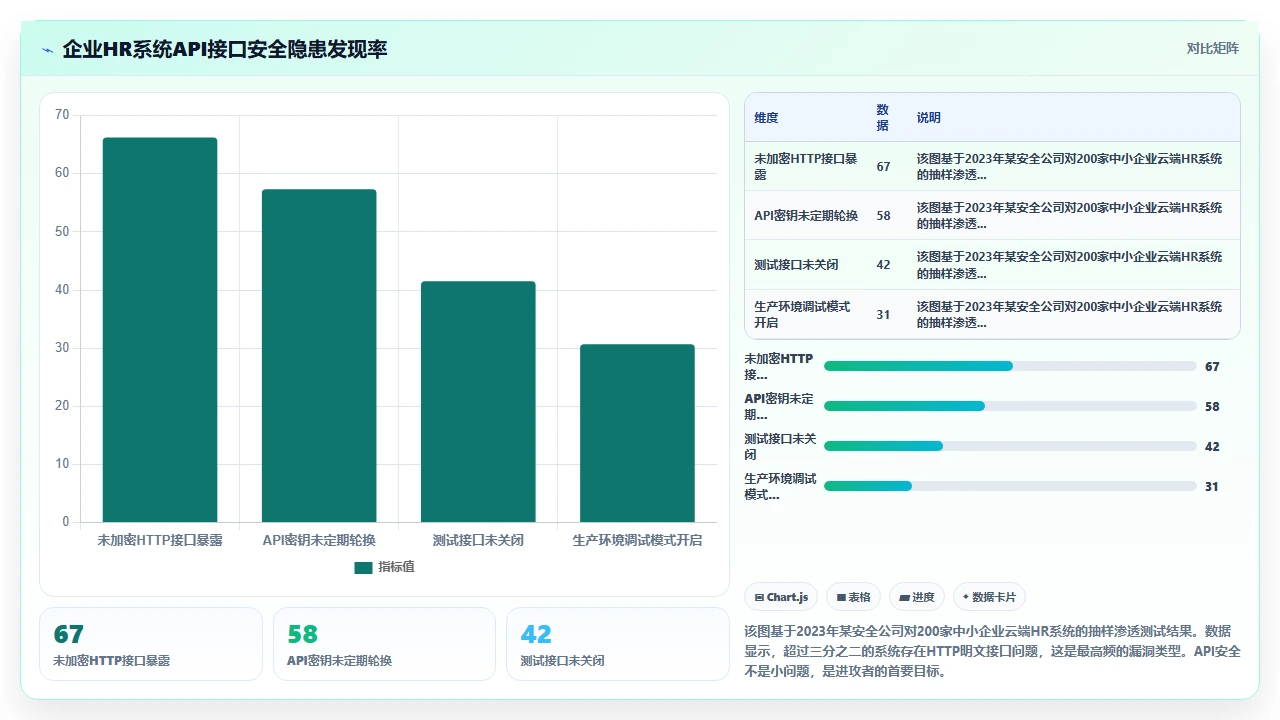The width and height of the screenshot is (1280, 720).
Task: Click the progress value 67 at right
Action: click(1212, 367)
